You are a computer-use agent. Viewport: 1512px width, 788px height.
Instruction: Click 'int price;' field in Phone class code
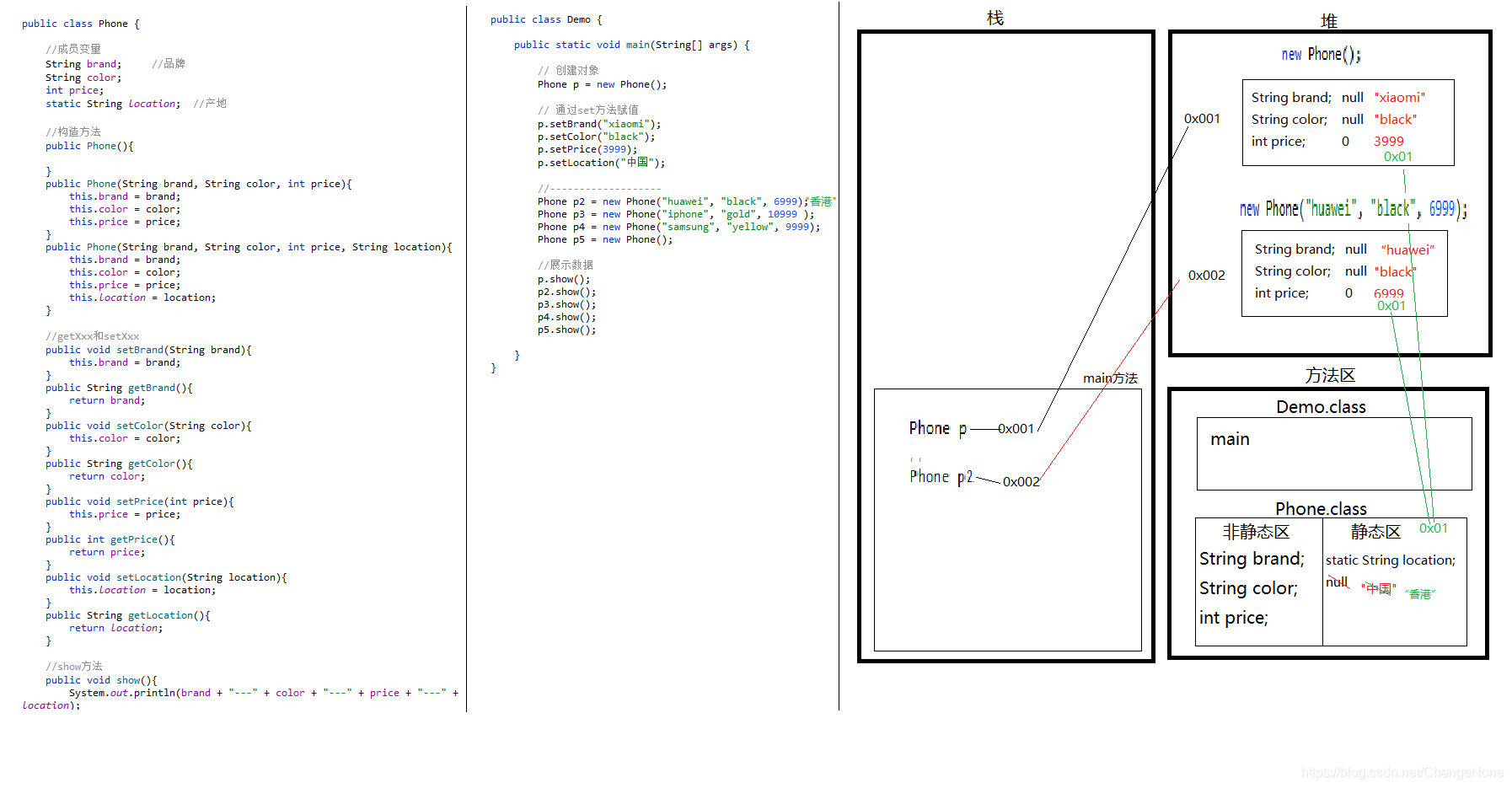coord(74,90)
